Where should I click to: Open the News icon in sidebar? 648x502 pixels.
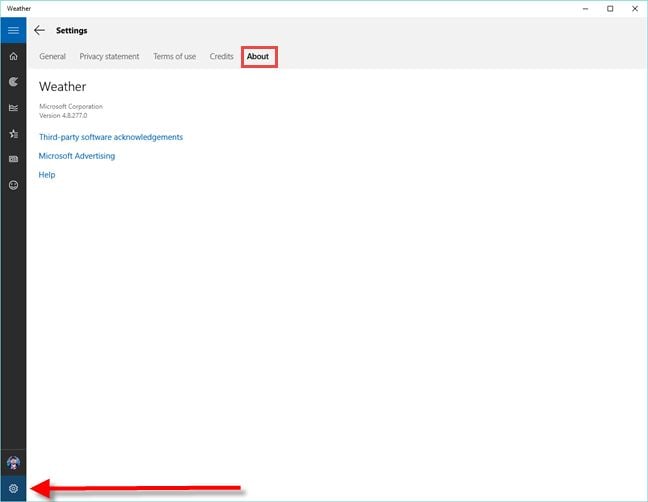(x=13, y=159)
